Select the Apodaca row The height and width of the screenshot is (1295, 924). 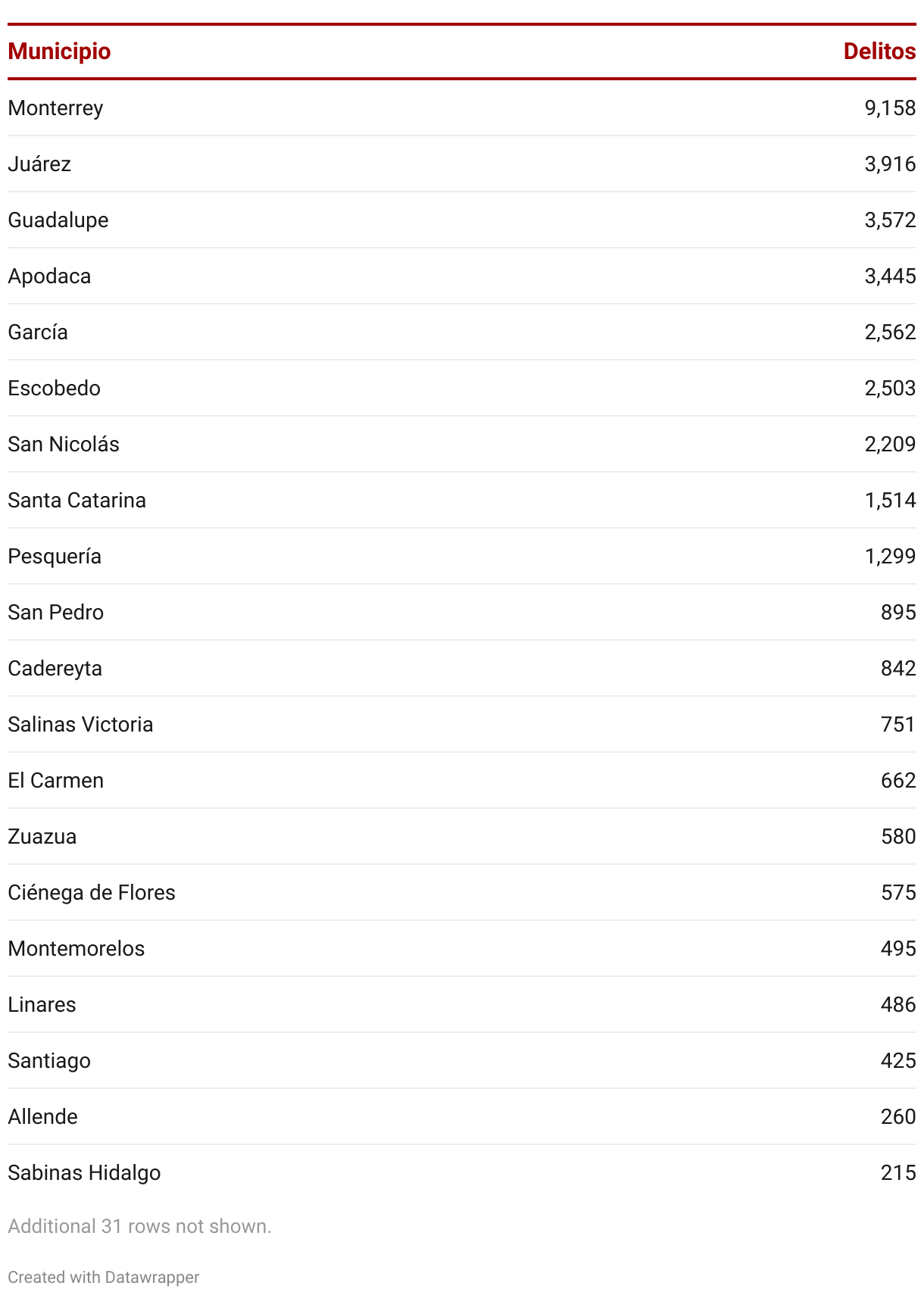[x=462, y=276]
